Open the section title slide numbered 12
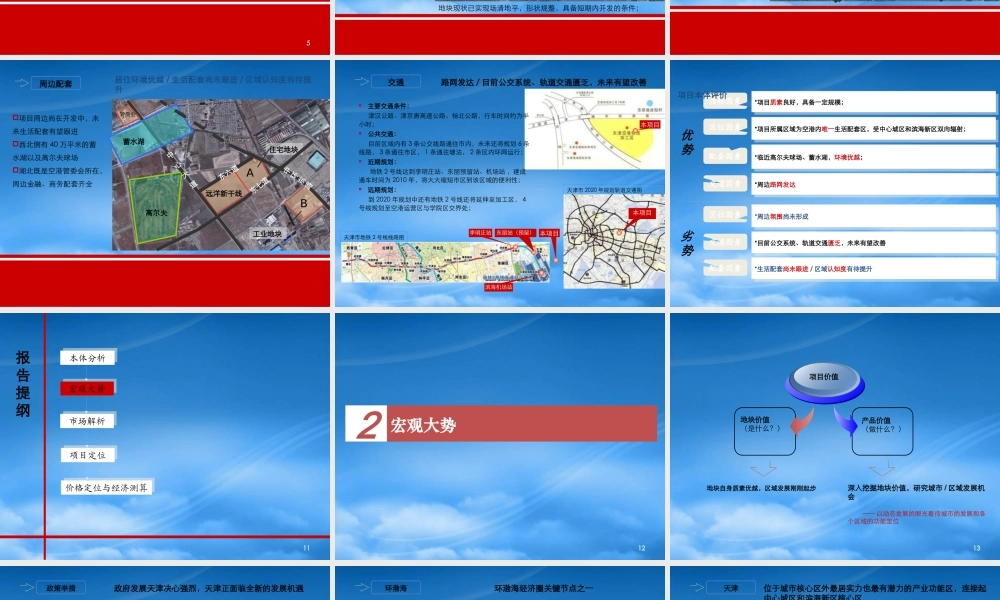1000x600 pixels. (499, 436)
